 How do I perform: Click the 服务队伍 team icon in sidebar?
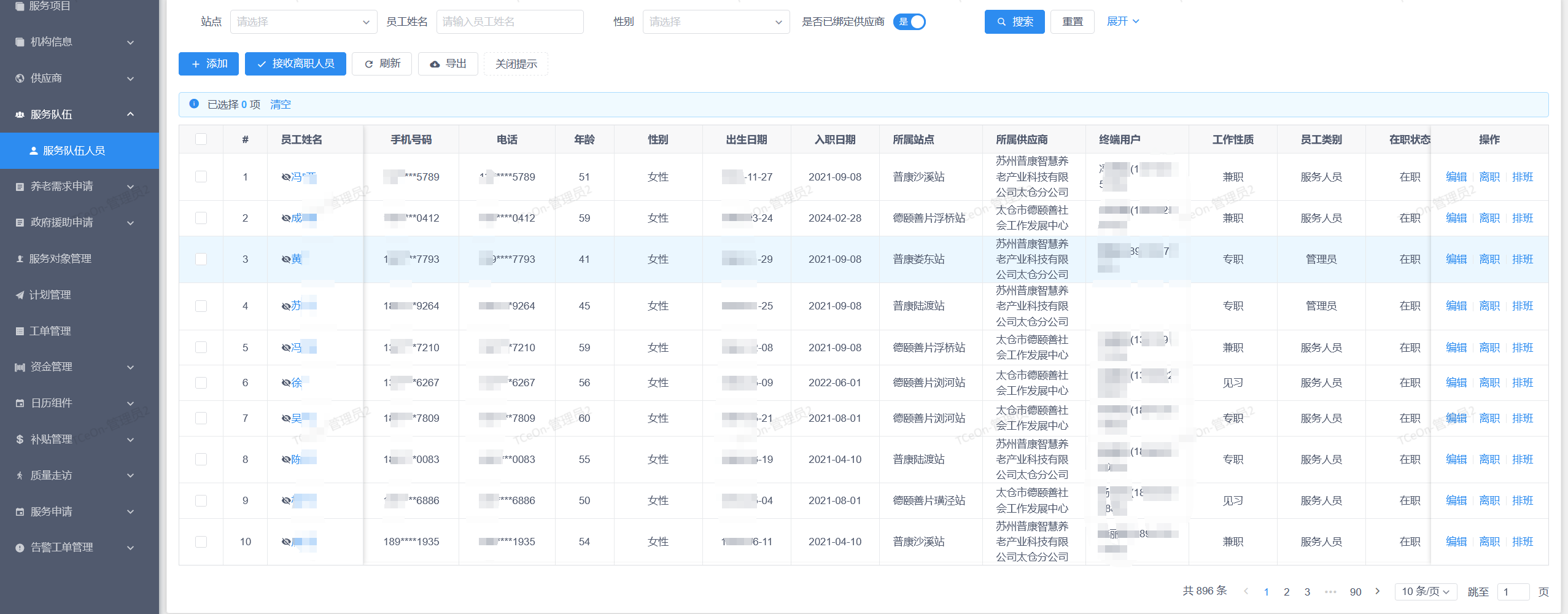[x=20, y=114]
